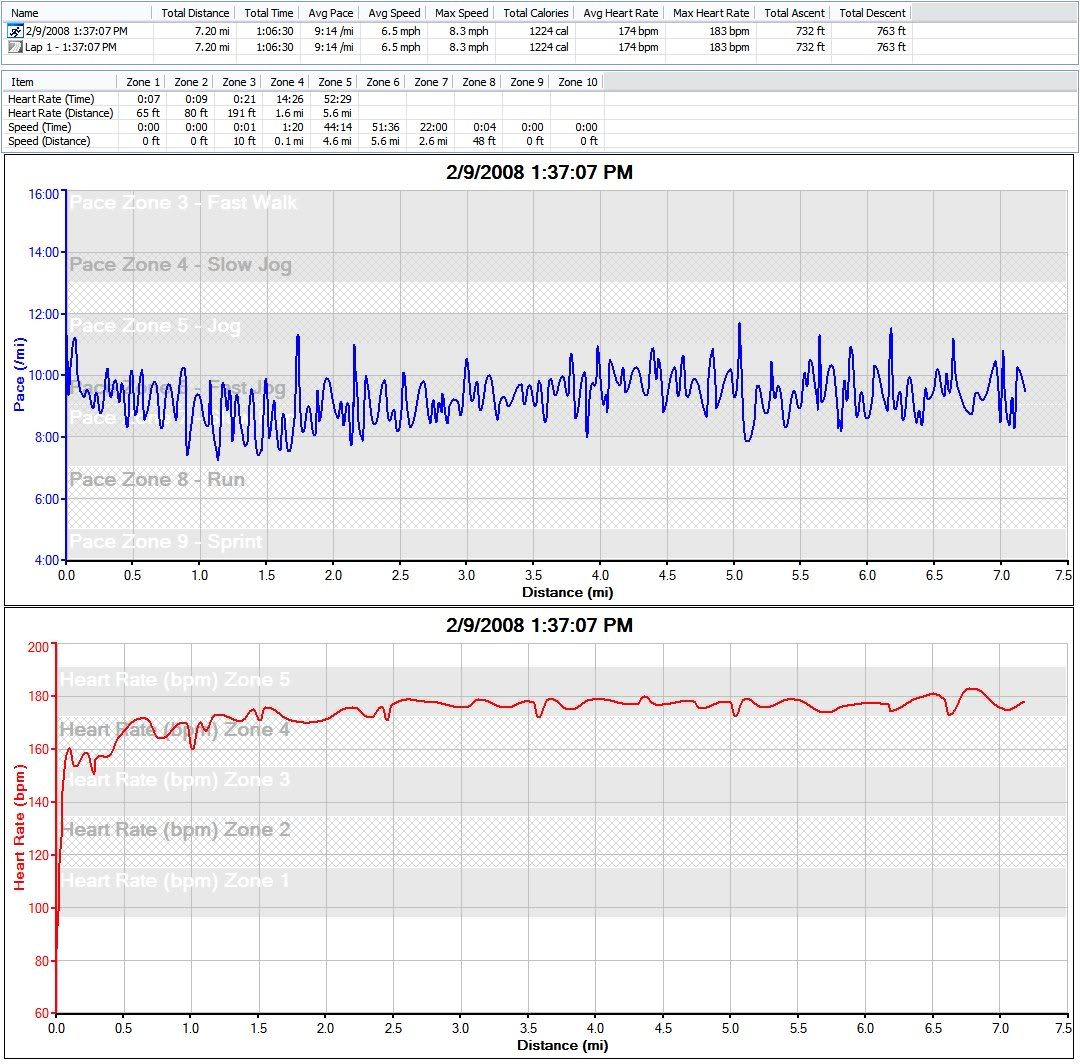Click the heart rate chart title

click(x=539, y=626)
